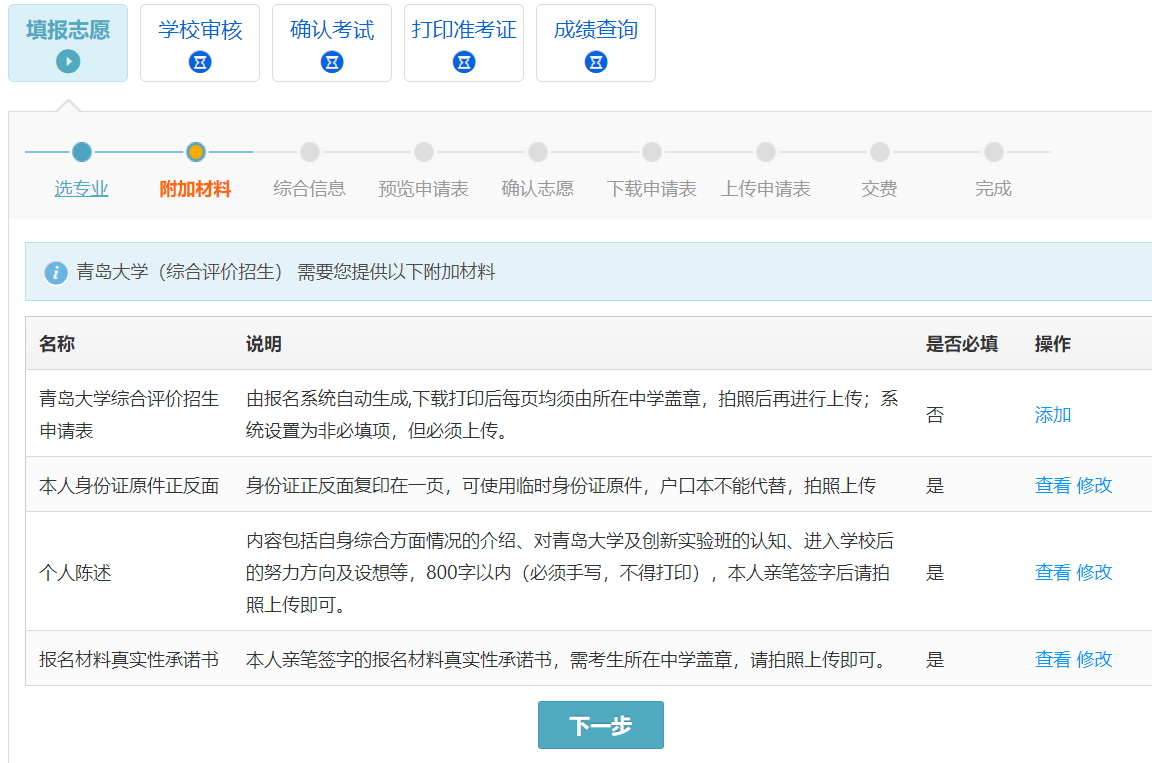The width and height of the screenshot is (1152, 763).
Task: View the 报名材料真实性承诺书 upload
Action: click(1052, 660)
